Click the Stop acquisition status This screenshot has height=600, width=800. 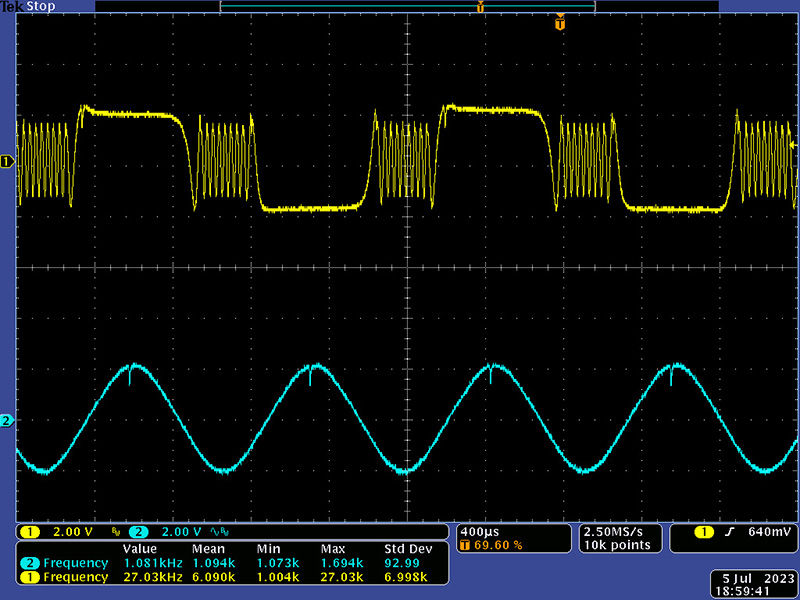point(40,7)
